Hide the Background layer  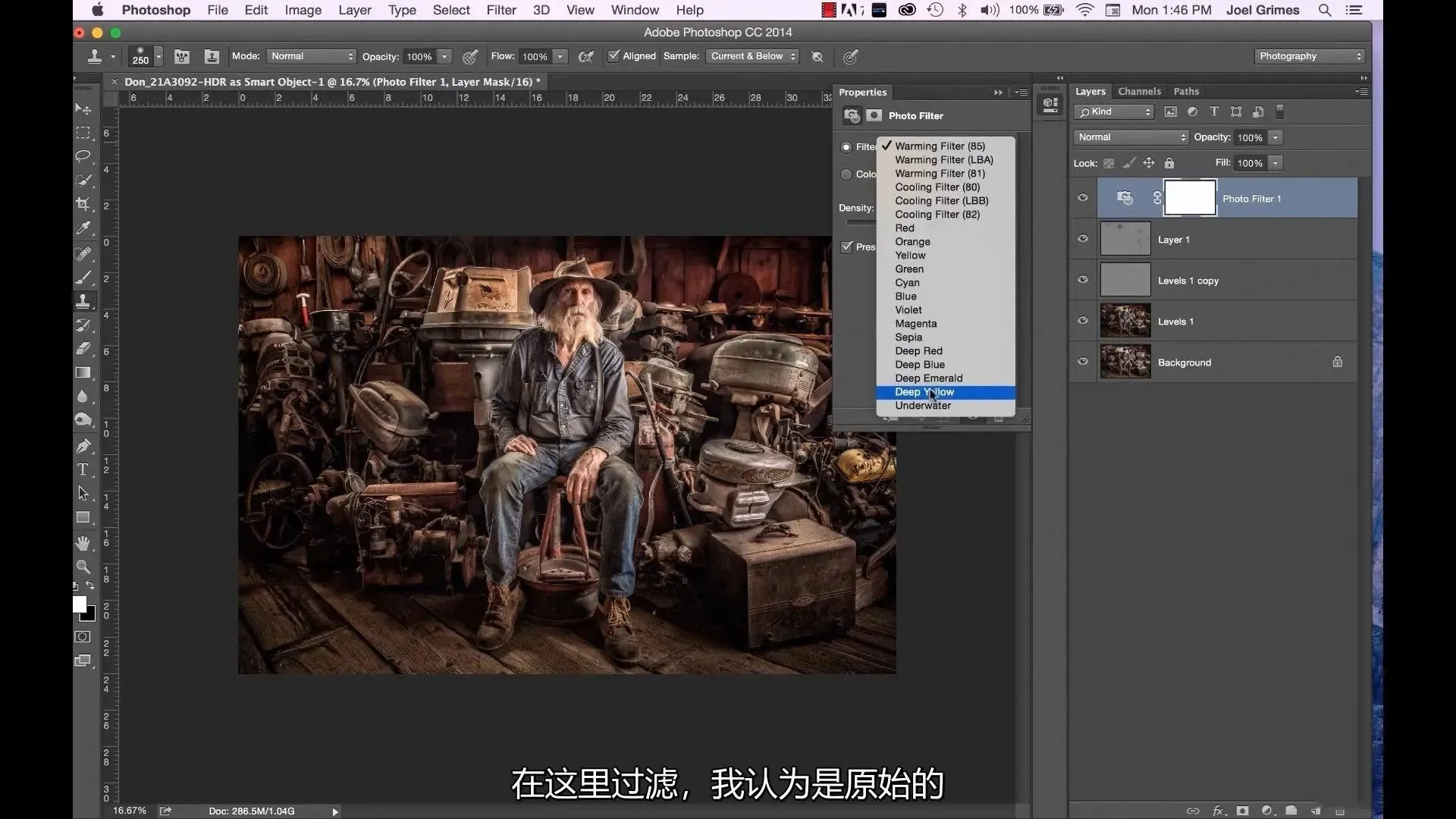point(1083,362)
